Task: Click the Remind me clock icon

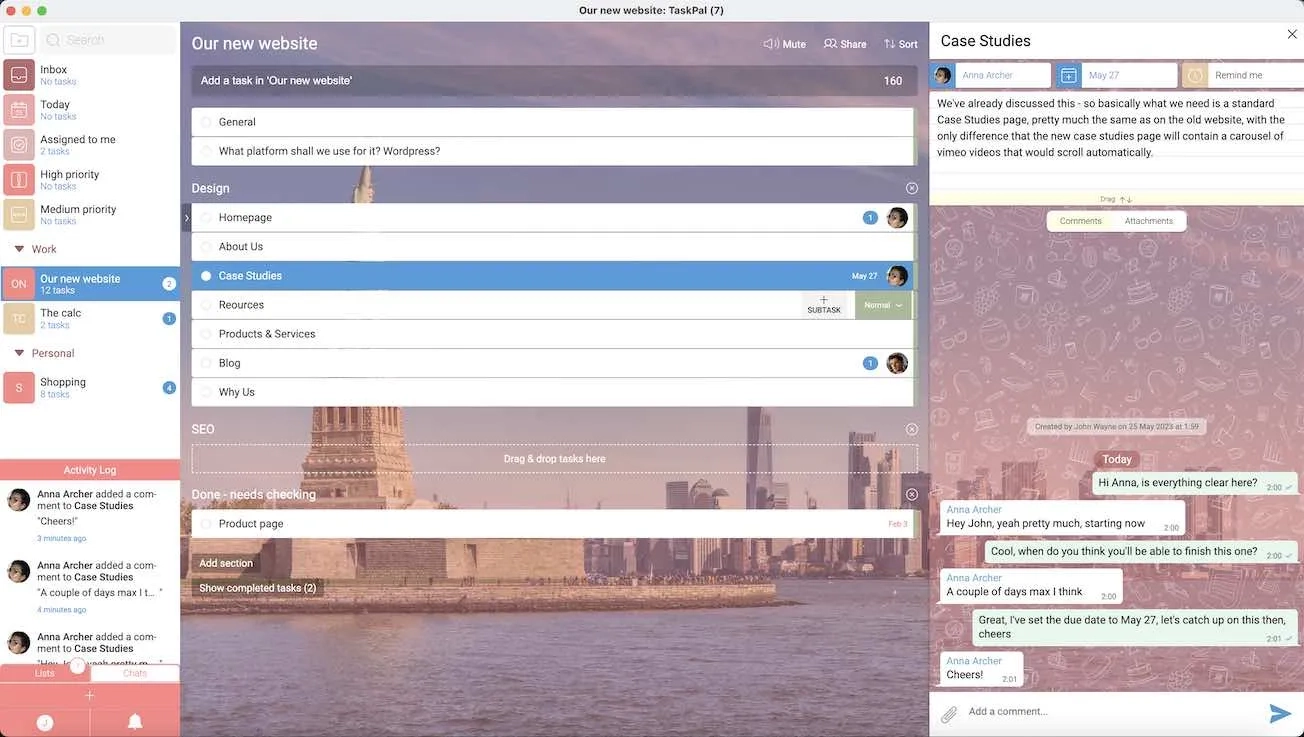Action: click(x=1195, y=75)
